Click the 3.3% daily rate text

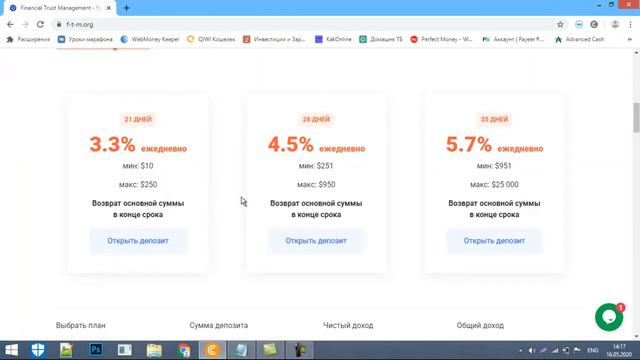click(x=138, y=144)
